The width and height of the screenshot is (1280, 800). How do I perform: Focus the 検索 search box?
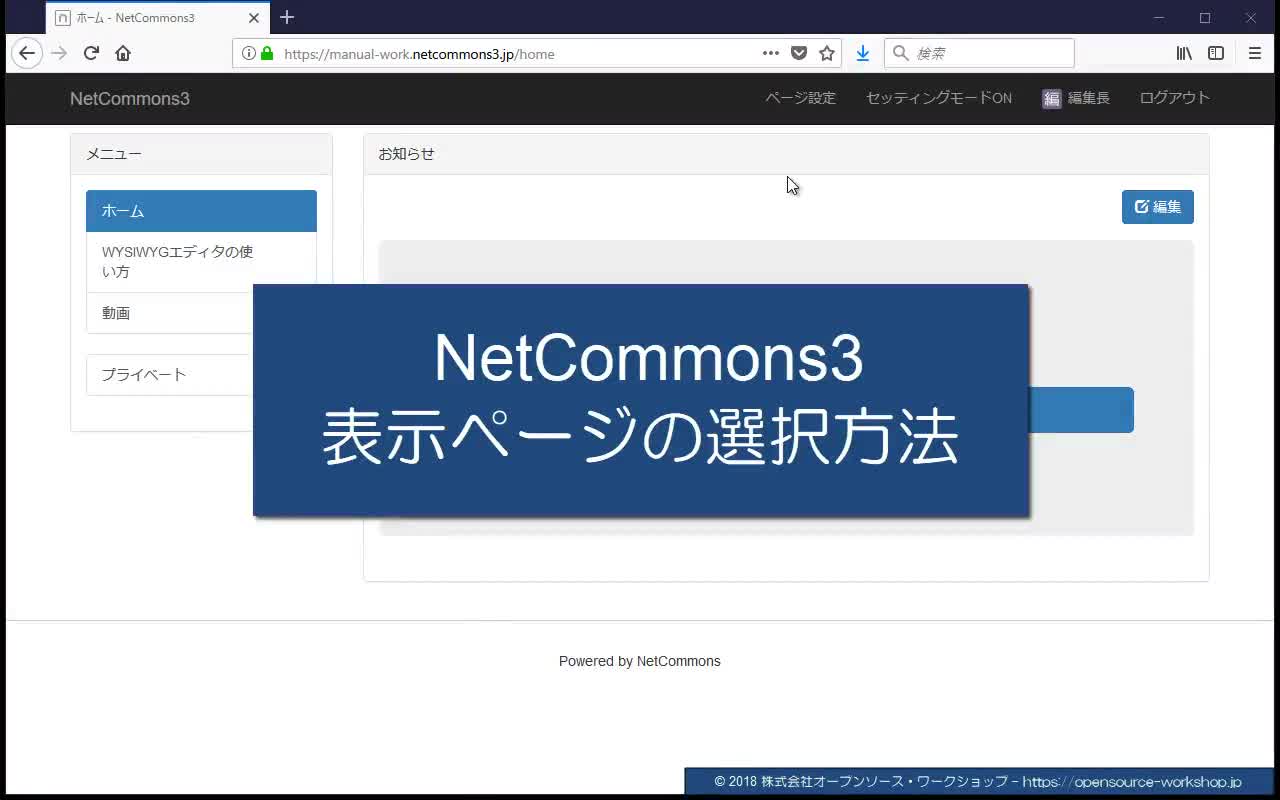979,53
